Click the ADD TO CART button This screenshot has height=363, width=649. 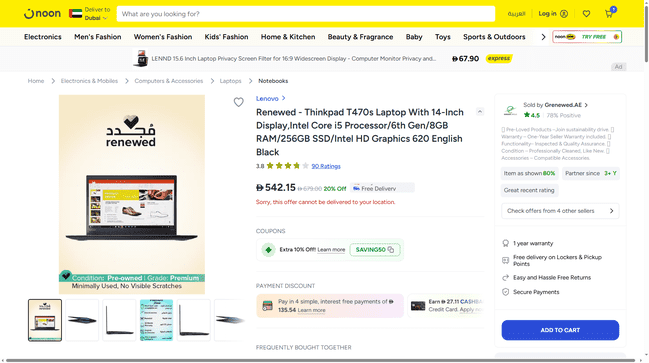(x=560, y=330)
